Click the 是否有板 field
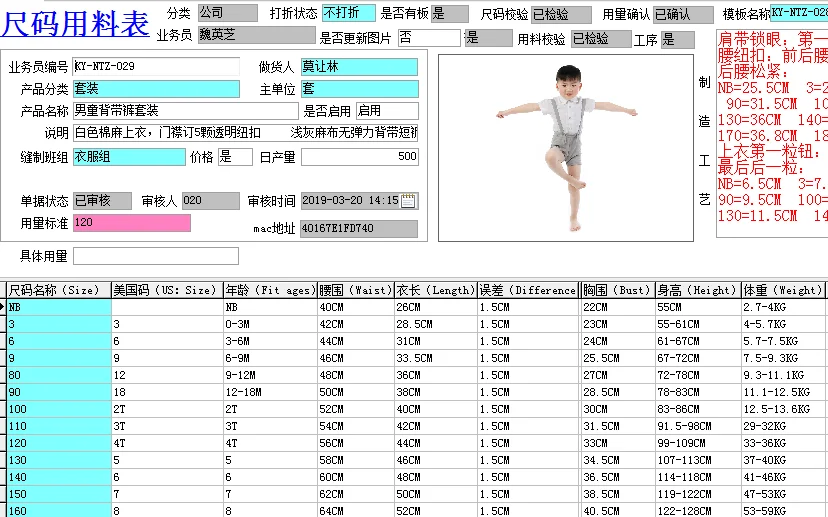 coord(449,14)
